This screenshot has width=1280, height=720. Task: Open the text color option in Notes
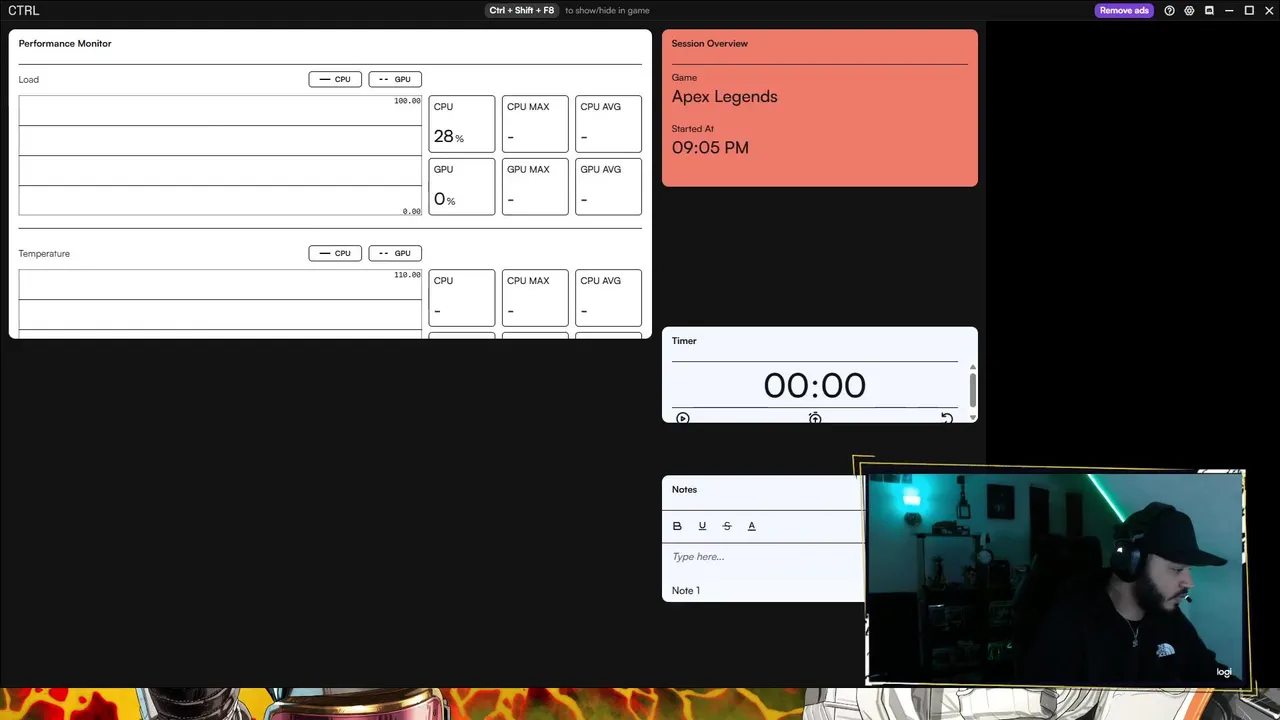coord(752,526)
